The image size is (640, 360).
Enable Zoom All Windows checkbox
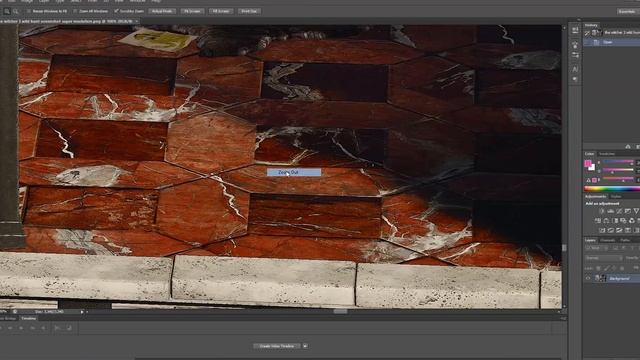point(75,11)
